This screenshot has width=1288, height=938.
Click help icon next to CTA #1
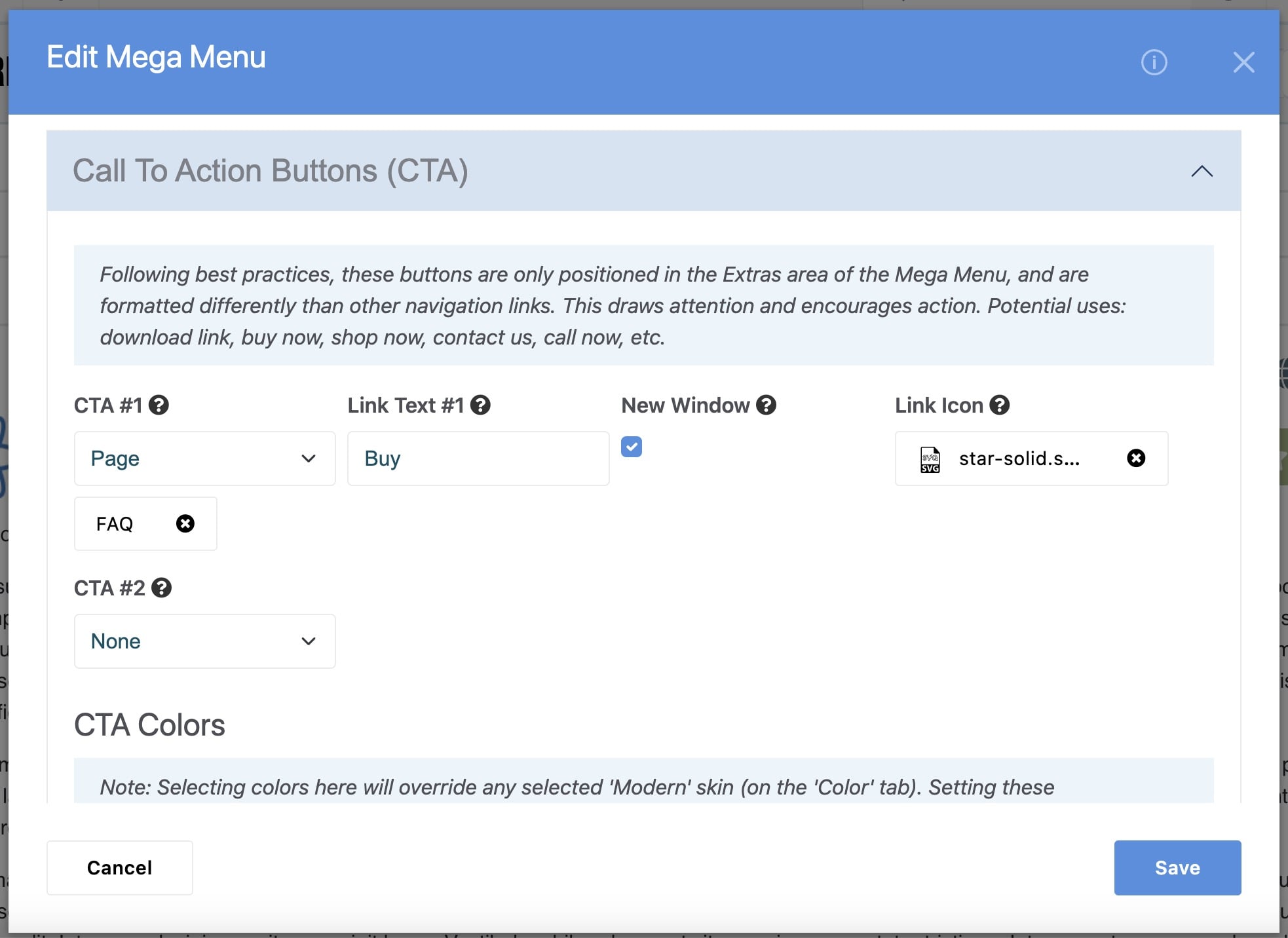[x=159, y=405]
